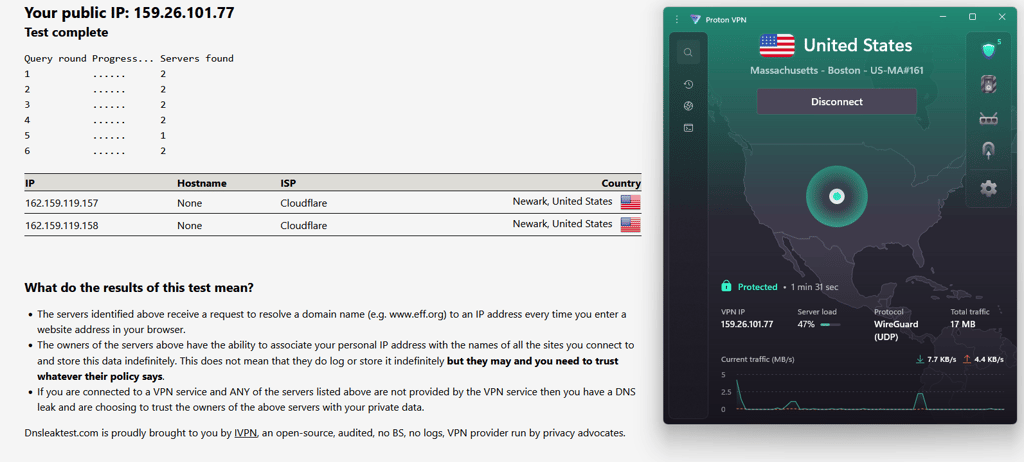Click 'Newark, United States' in second row
The width and height of the screenshot is (1024, 462).
coord(562,223)
